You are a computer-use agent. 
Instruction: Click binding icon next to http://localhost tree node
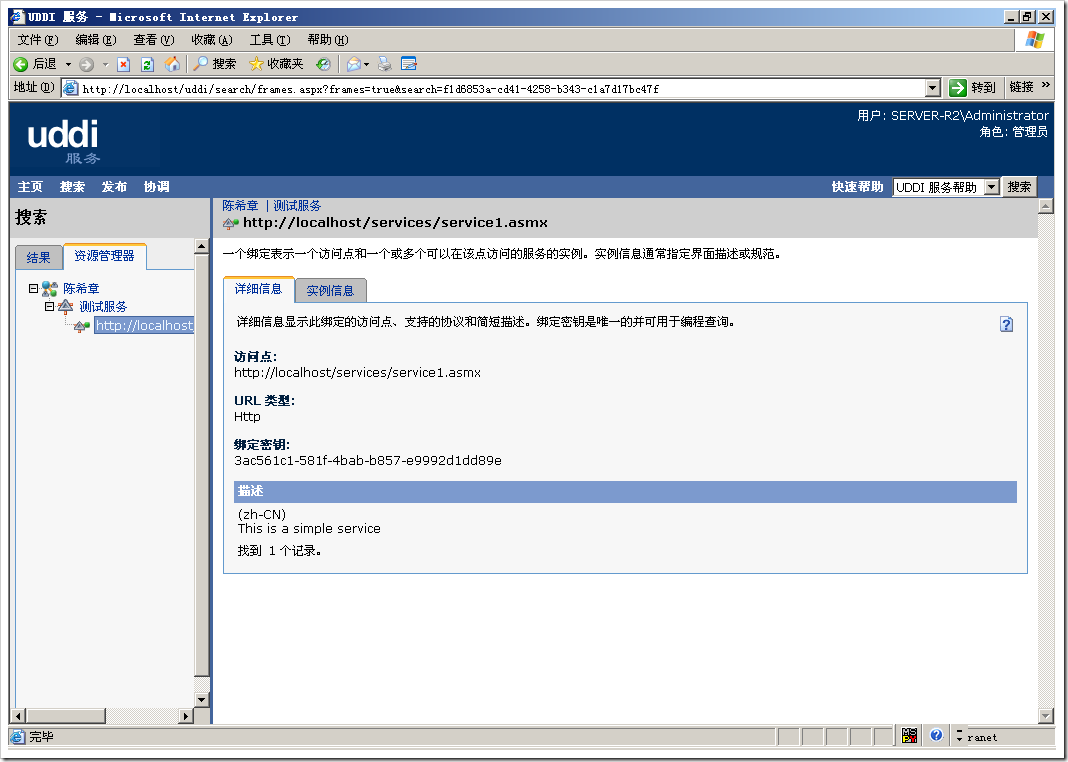(x=82, y=326)
